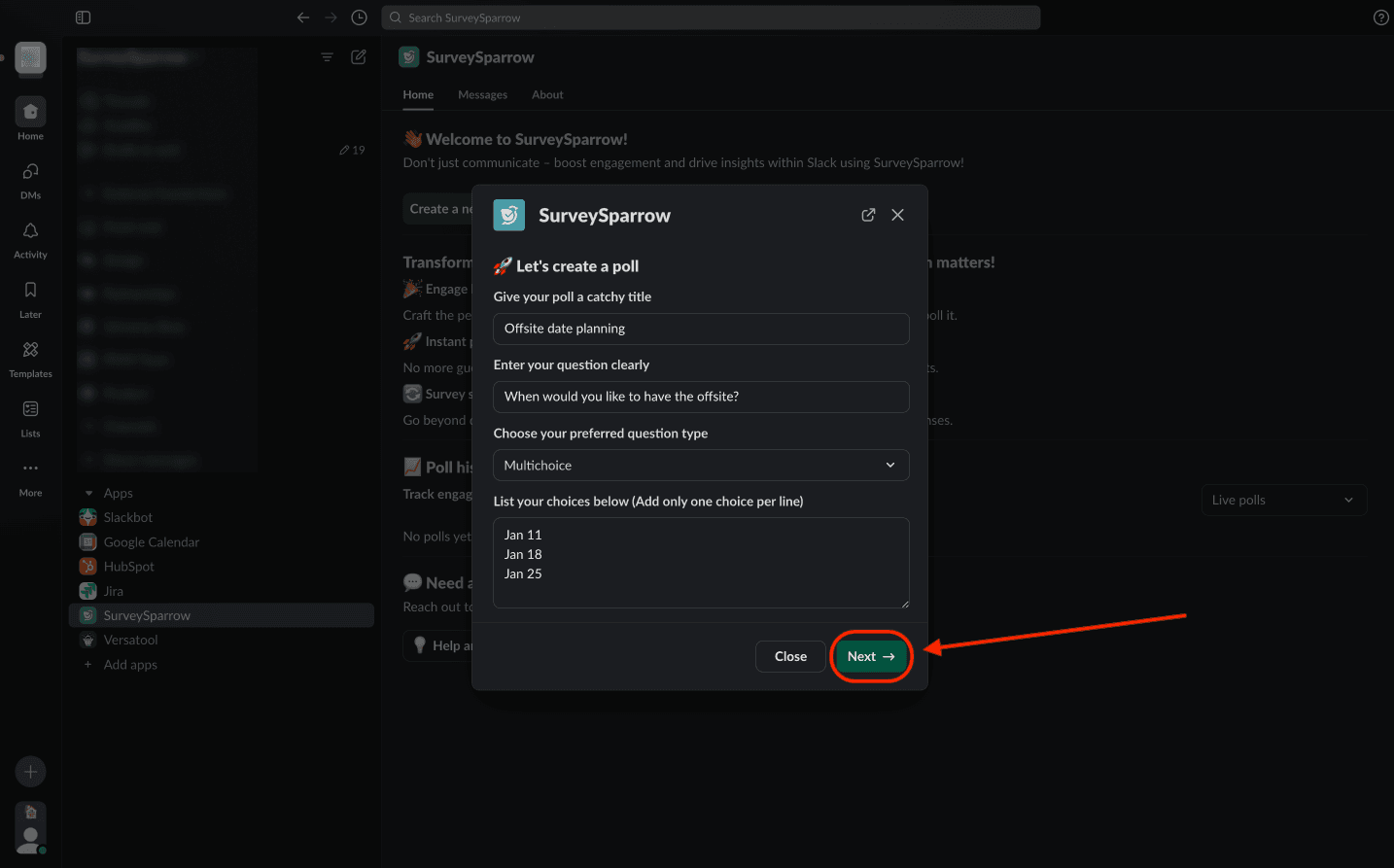Switch to the Messages tab
The height and width of the screenshot is (868, 1394).
tap(482, 95)
